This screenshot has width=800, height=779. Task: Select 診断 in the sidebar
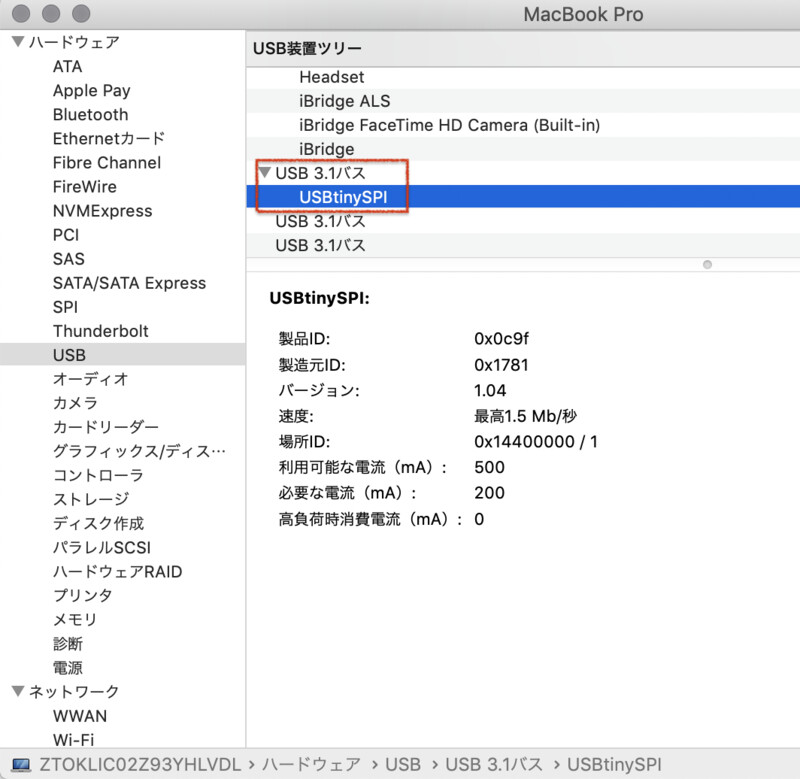point(67,643)
